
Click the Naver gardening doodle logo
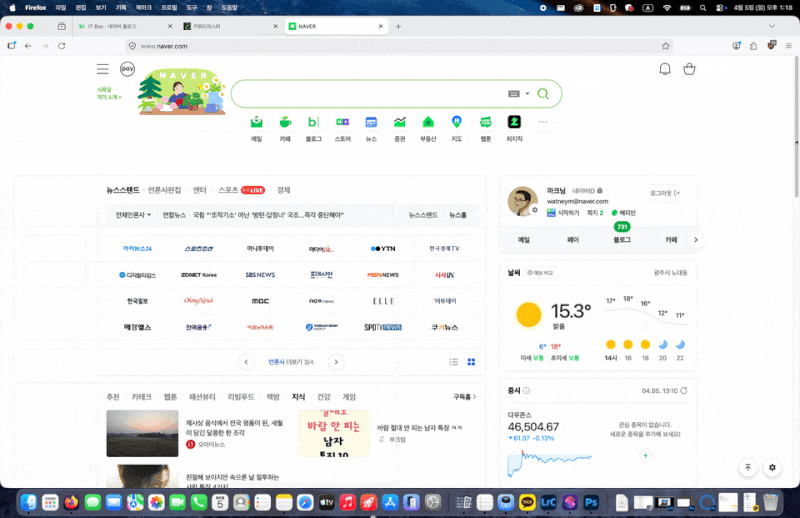182,91
